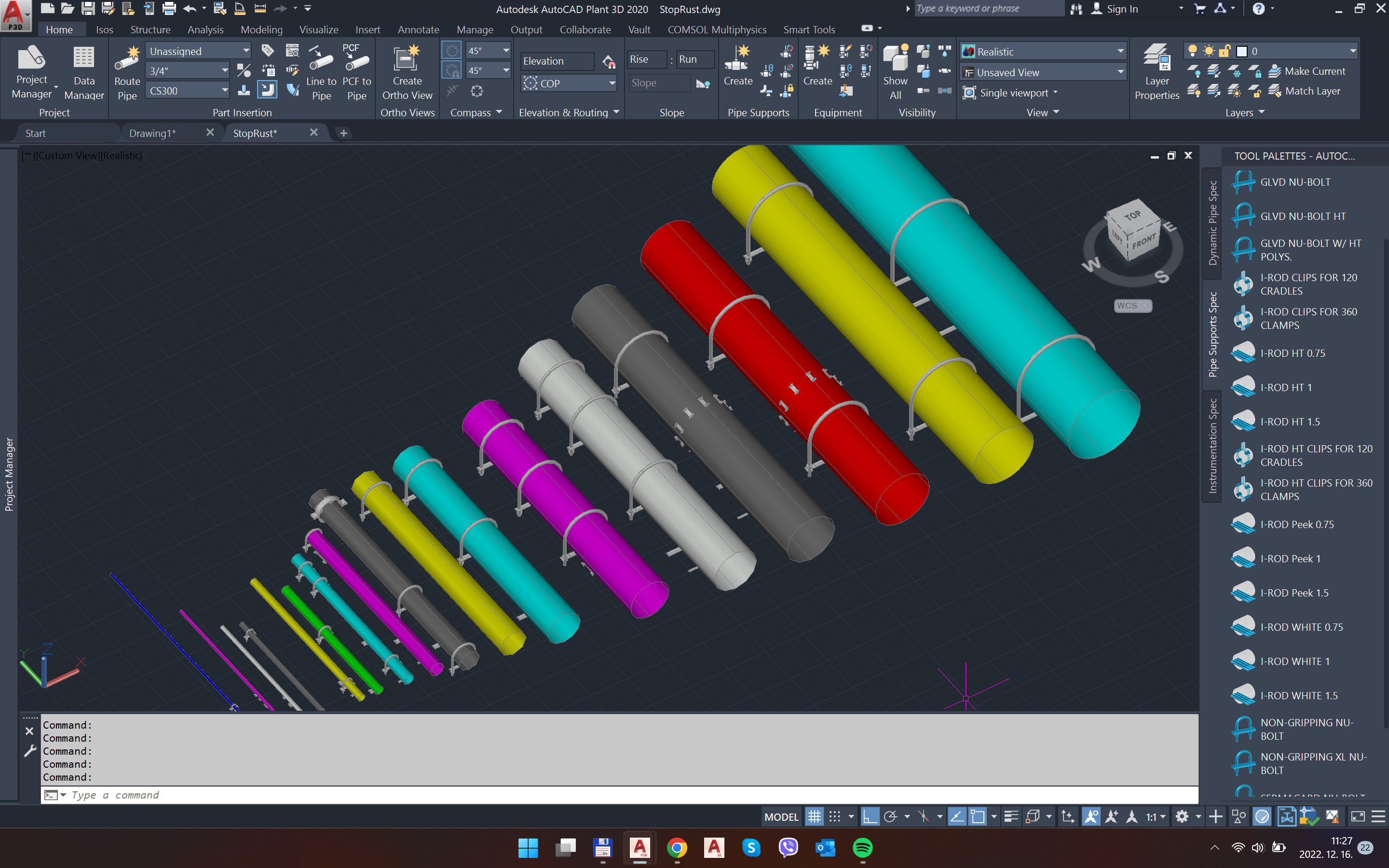Click the Route Pipe tool icon
Screen dimensions: 1389x868
(x=127, y=60)
